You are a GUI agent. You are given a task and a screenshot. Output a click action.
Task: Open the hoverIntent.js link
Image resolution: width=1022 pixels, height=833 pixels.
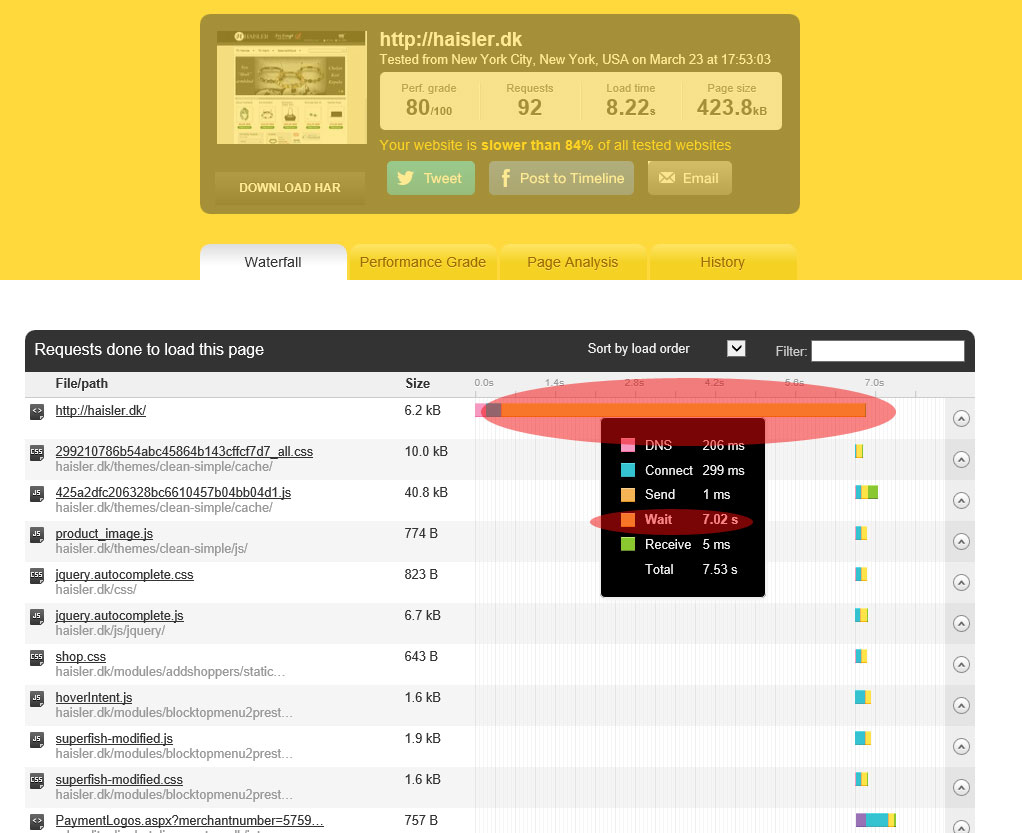coord(94,698)
